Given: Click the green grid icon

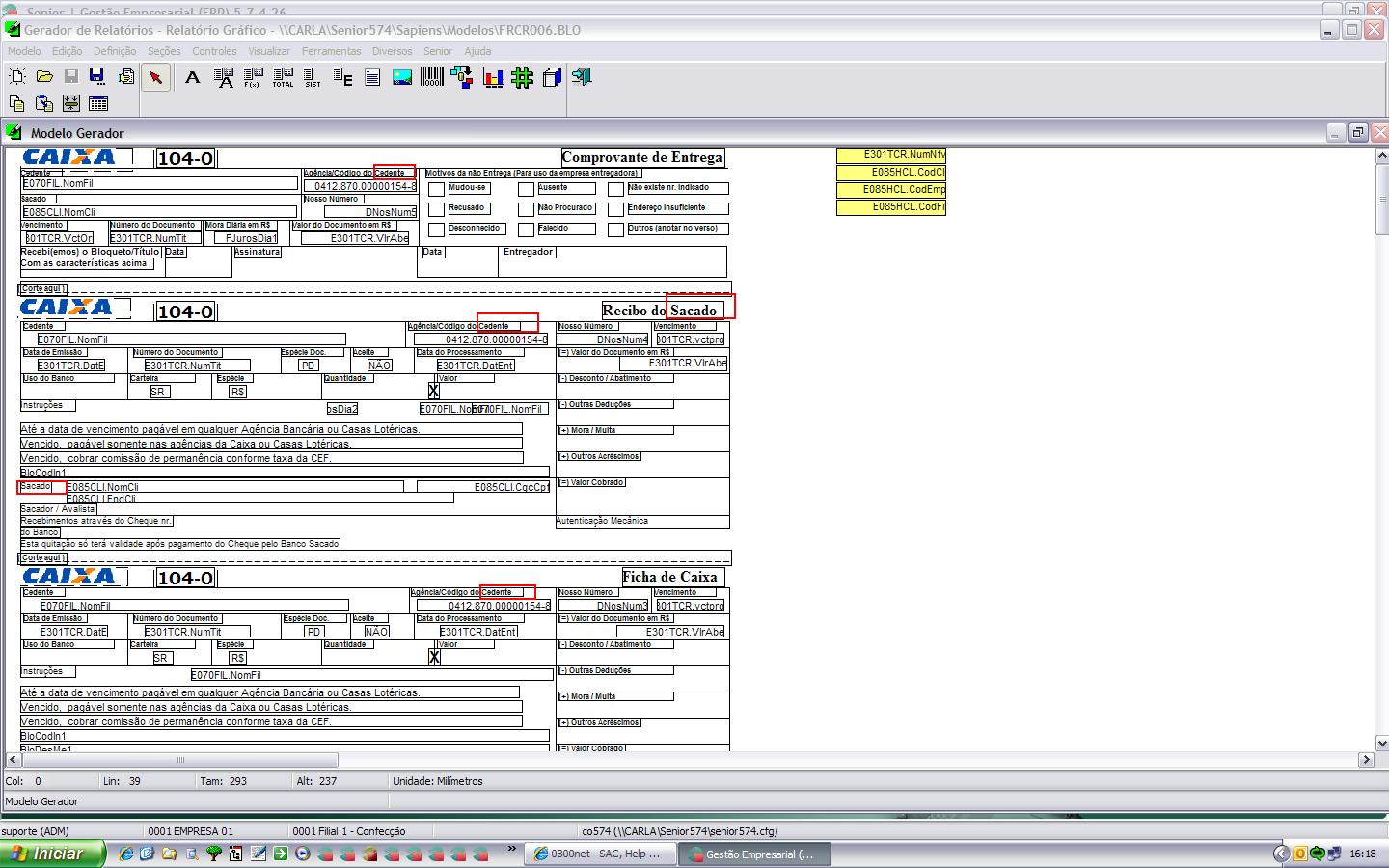Looking at the screenshot, I should [522, 77].
